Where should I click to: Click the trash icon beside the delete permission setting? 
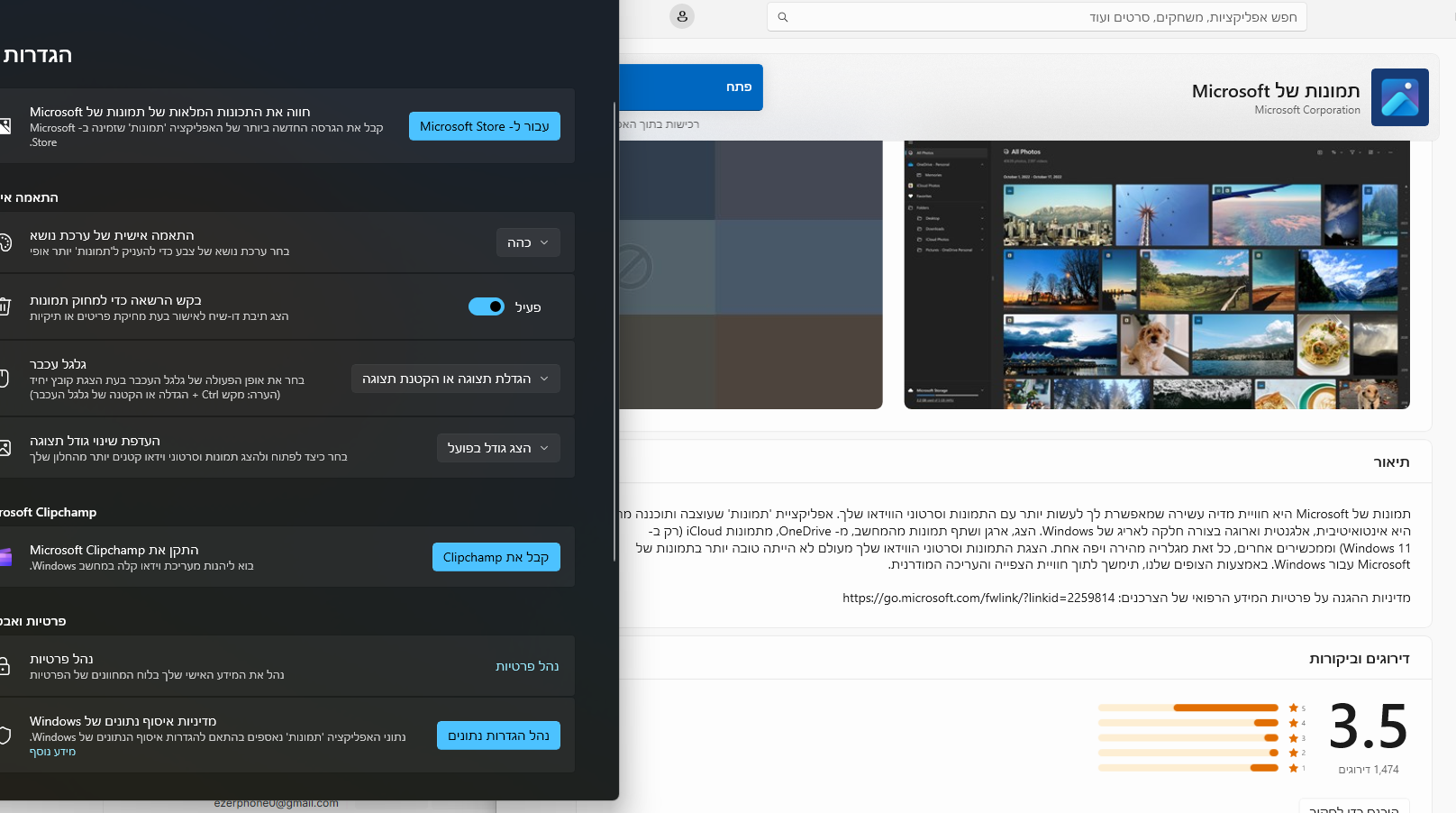[5, 306]
